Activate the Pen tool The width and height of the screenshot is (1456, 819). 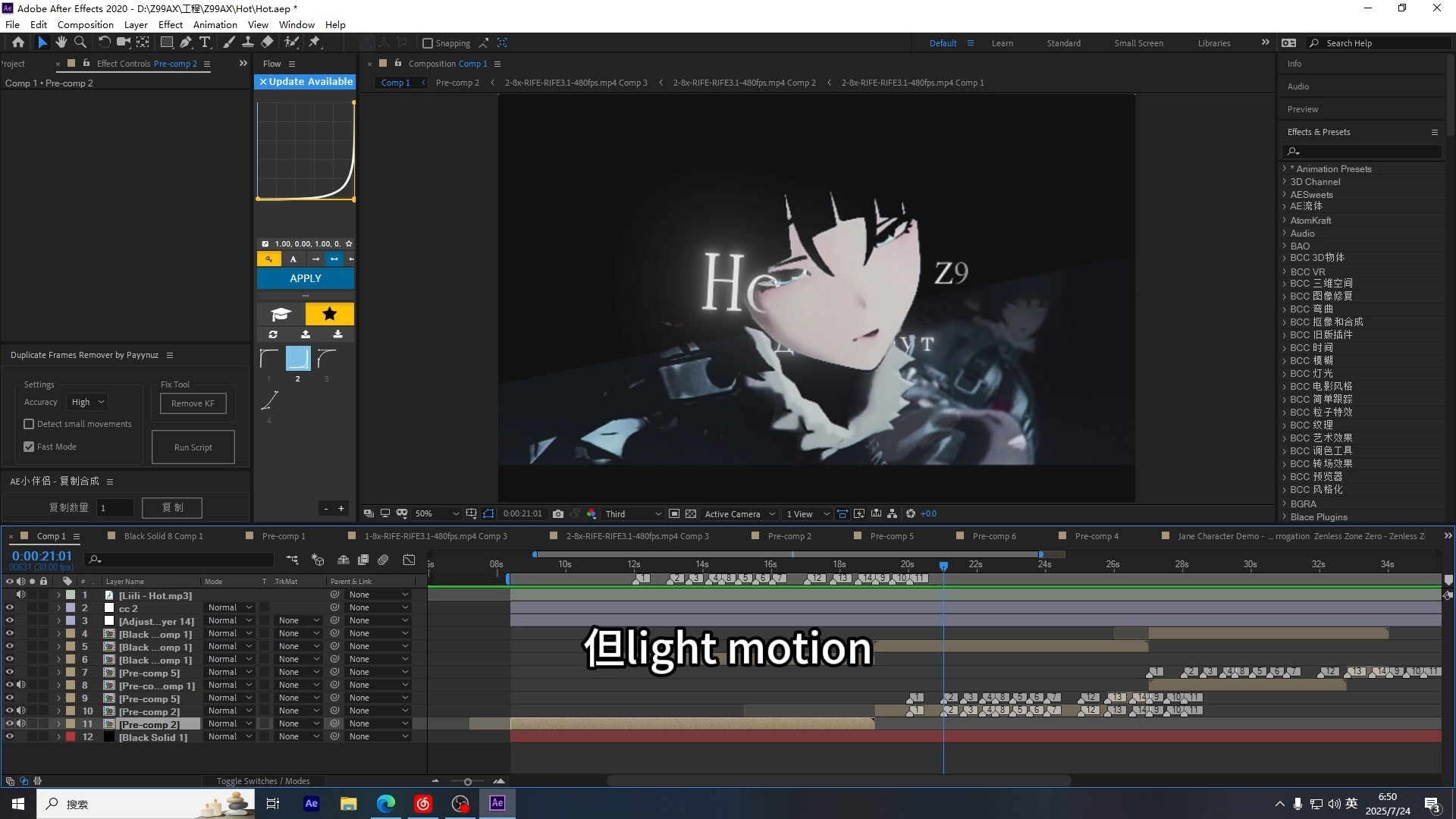point(186,42)
